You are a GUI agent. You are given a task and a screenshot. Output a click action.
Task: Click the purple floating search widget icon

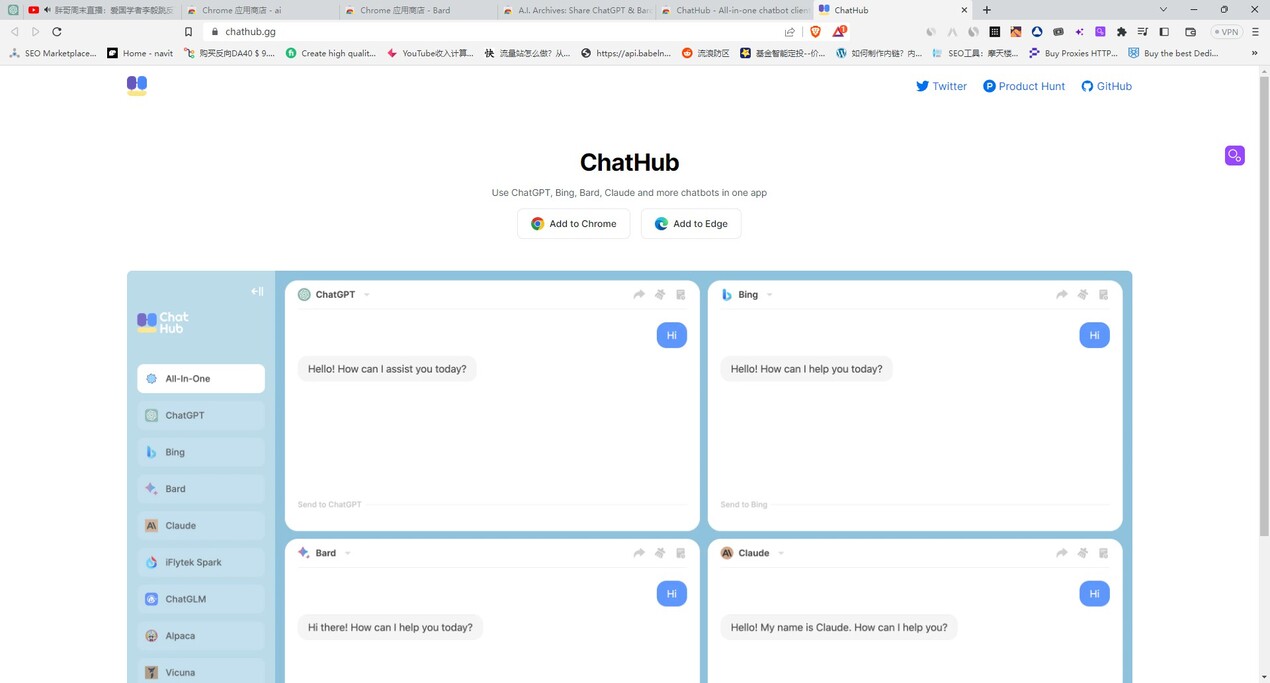1235,156
